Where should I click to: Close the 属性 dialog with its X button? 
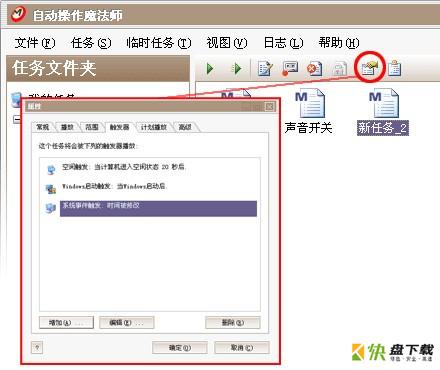[269, 106]
